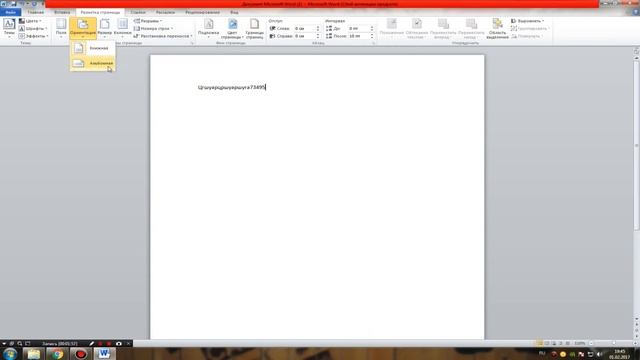The height and width of the screenshot is (360, 640).
Task: Click the recorder magnifier zoom icon
Action: 20,344
